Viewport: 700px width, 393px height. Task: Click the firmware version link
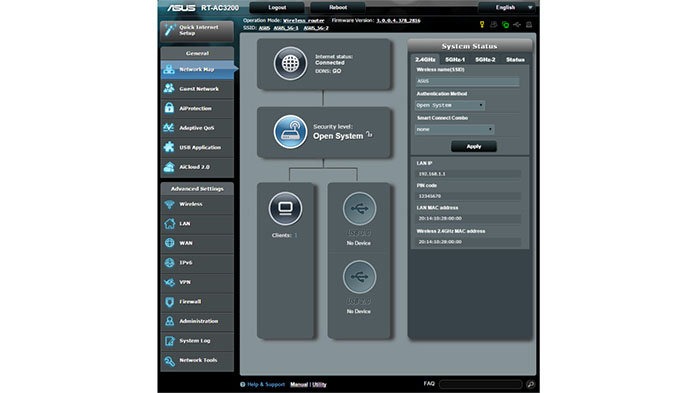[398, 21]
